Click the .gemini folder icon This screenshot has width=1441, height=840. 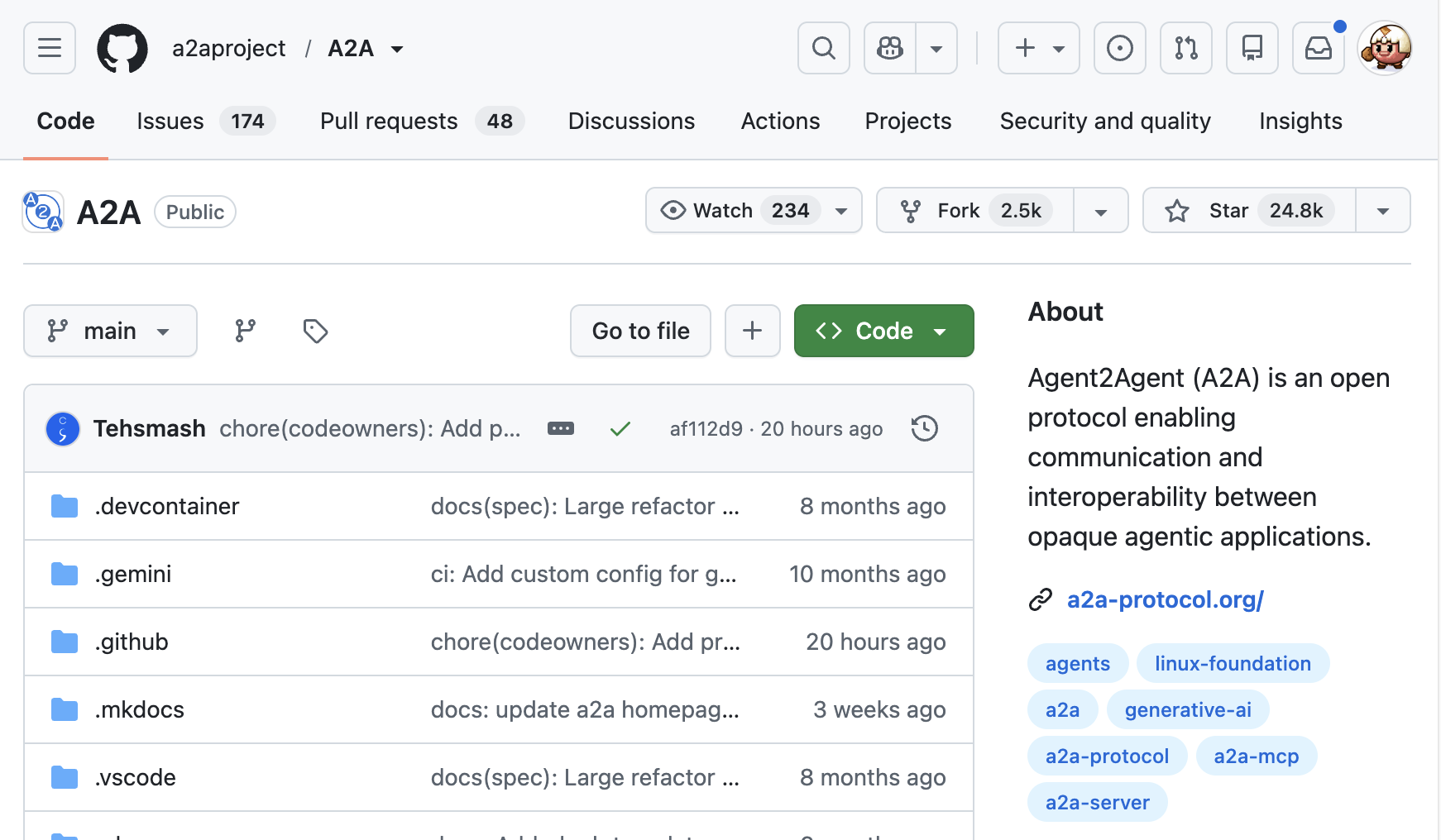[x=65, y=574]
